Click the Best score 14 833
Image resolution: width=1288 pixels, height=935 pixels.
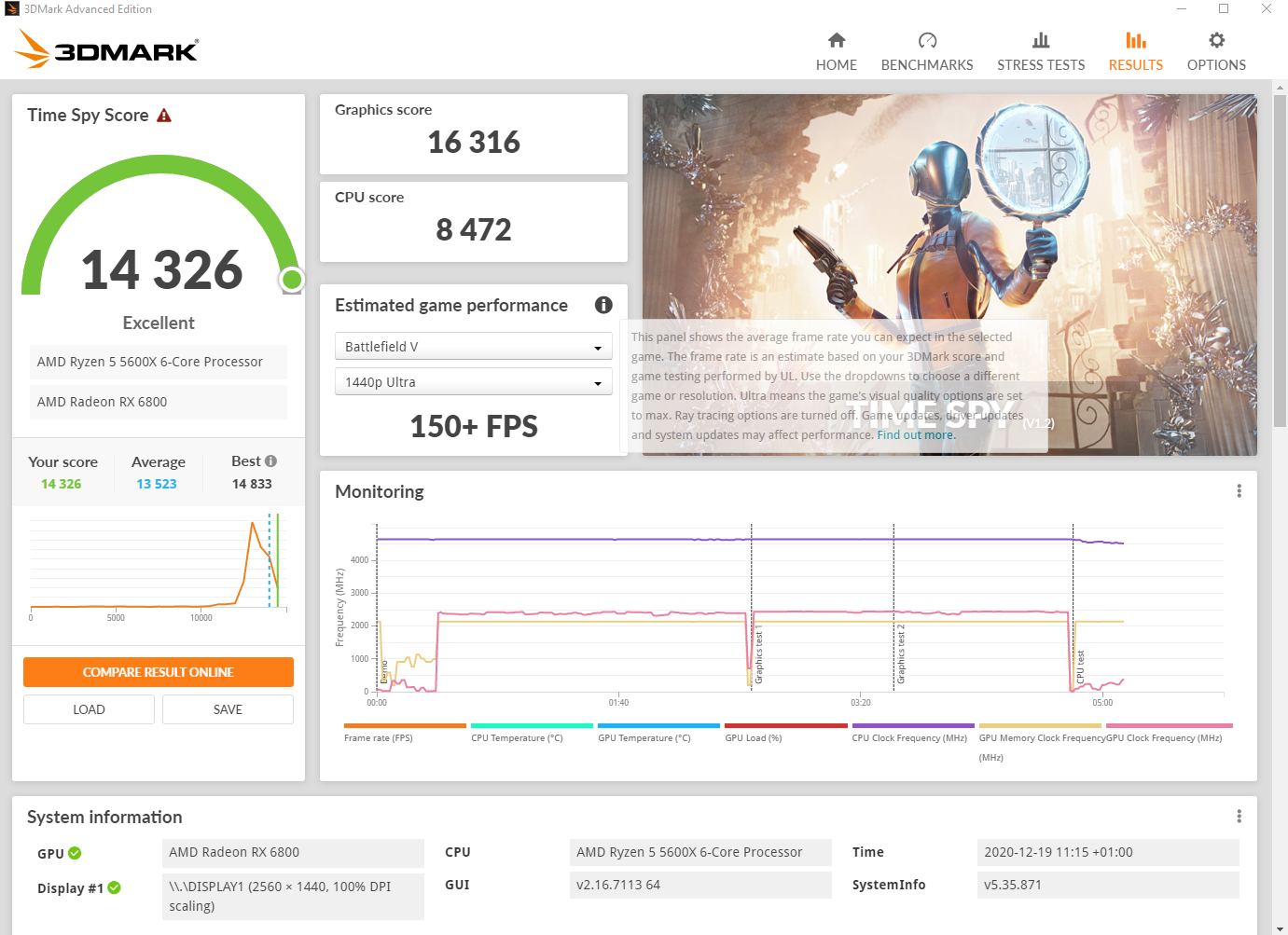tap(252, 484)
